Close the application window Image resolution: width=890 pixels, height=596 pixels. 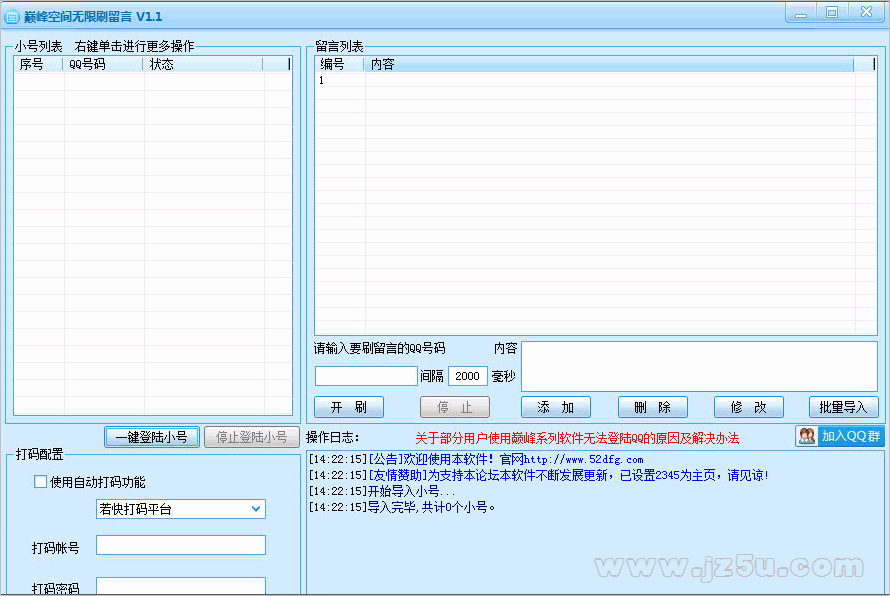866,12
